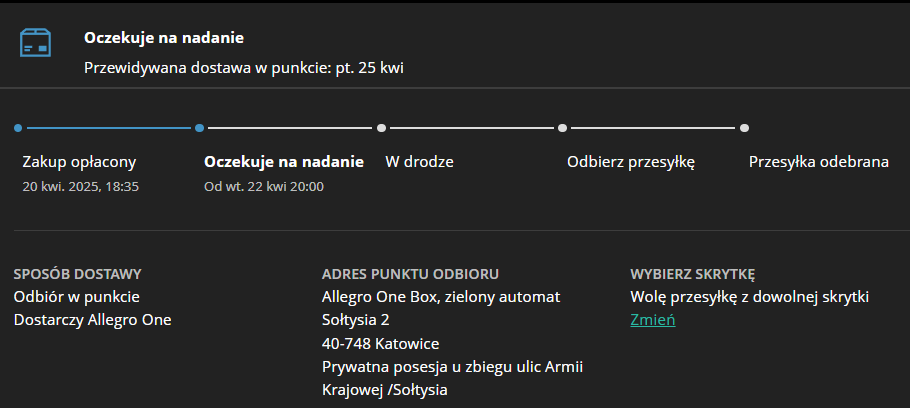910x408 pixels.
Task: Click the ADRES PUNKTU ODBIORU heading
Action: coord(410,274)
